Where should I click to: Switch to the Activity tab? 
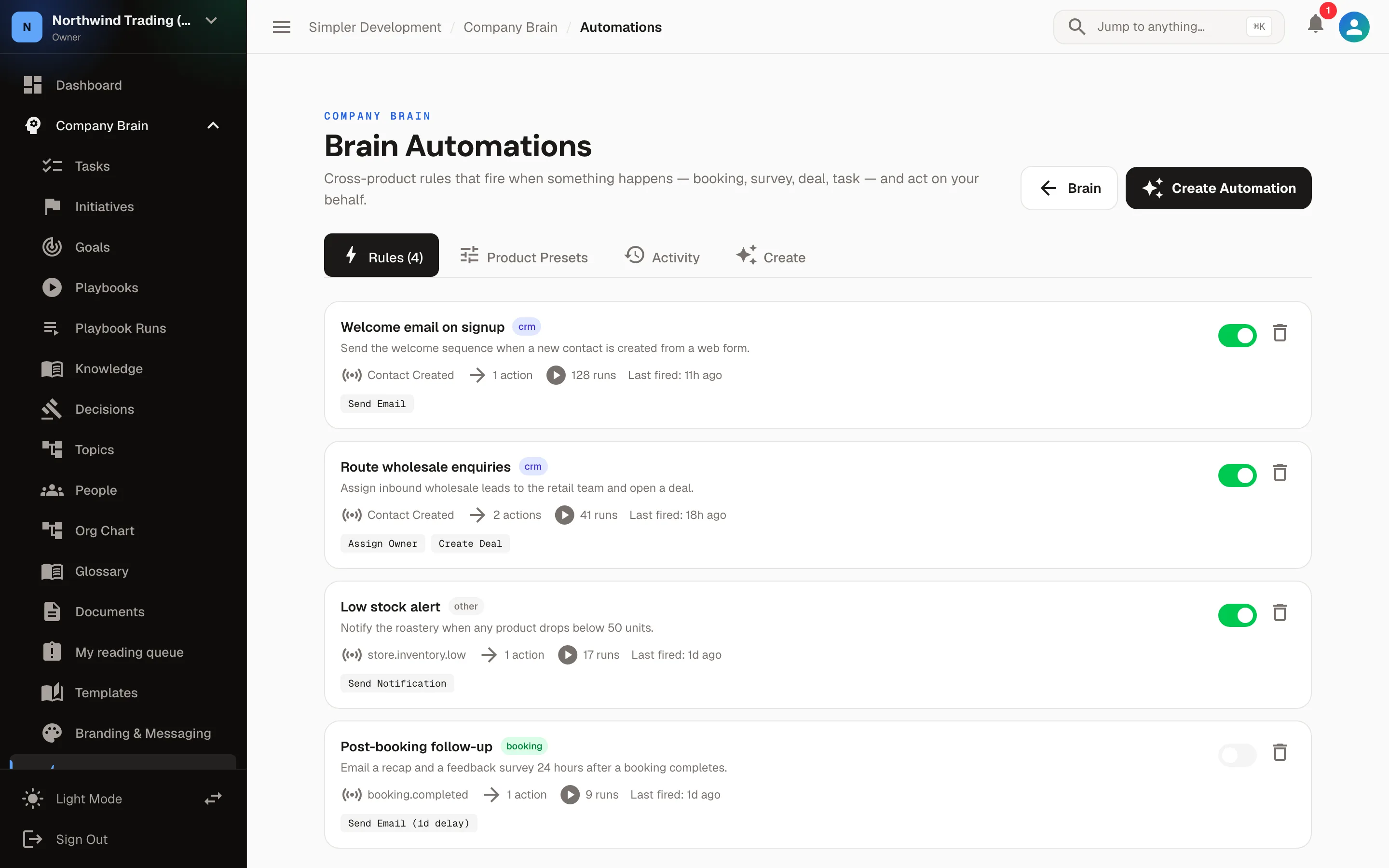pyautogui.click(x=662, y=257)
